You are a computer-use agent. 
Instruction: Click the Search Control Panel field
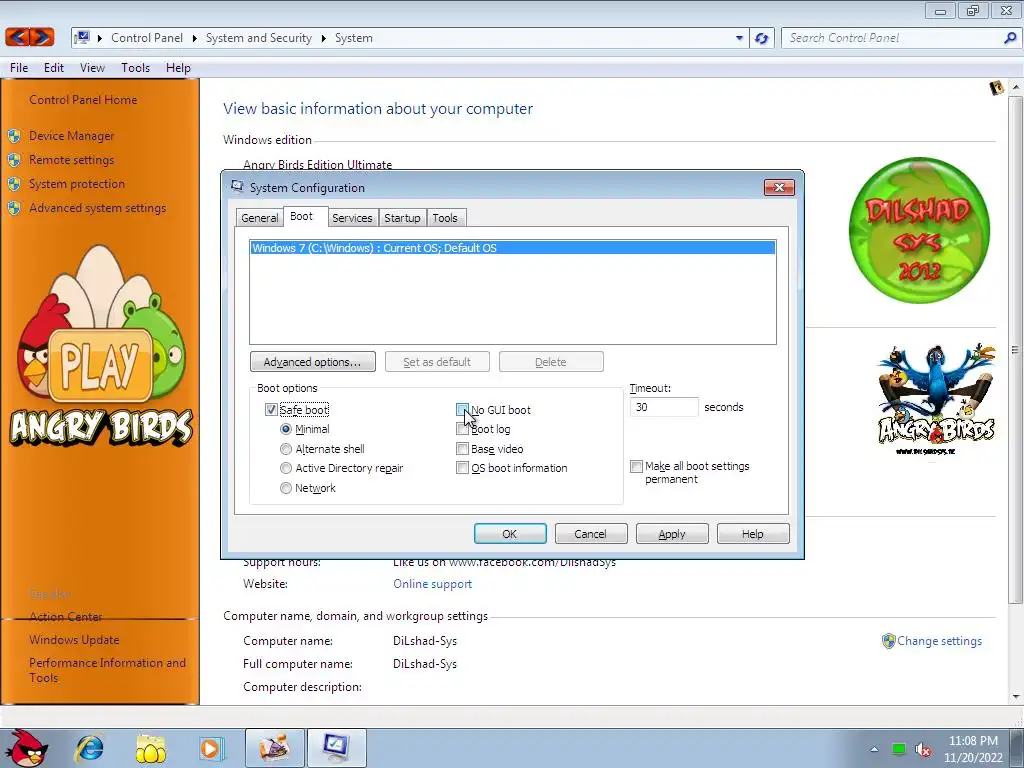pyautogui.click(x=892, y=38)
